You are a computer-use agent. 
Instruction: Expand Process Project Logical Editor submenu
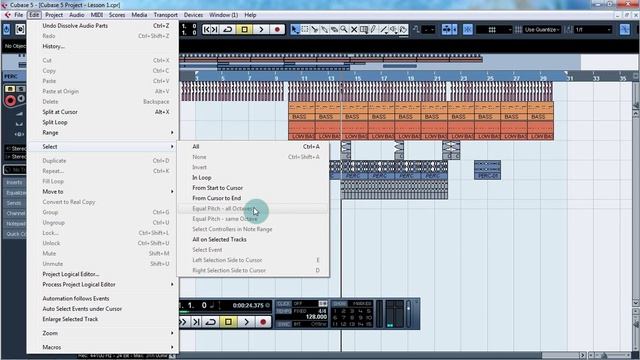point(102,284)
